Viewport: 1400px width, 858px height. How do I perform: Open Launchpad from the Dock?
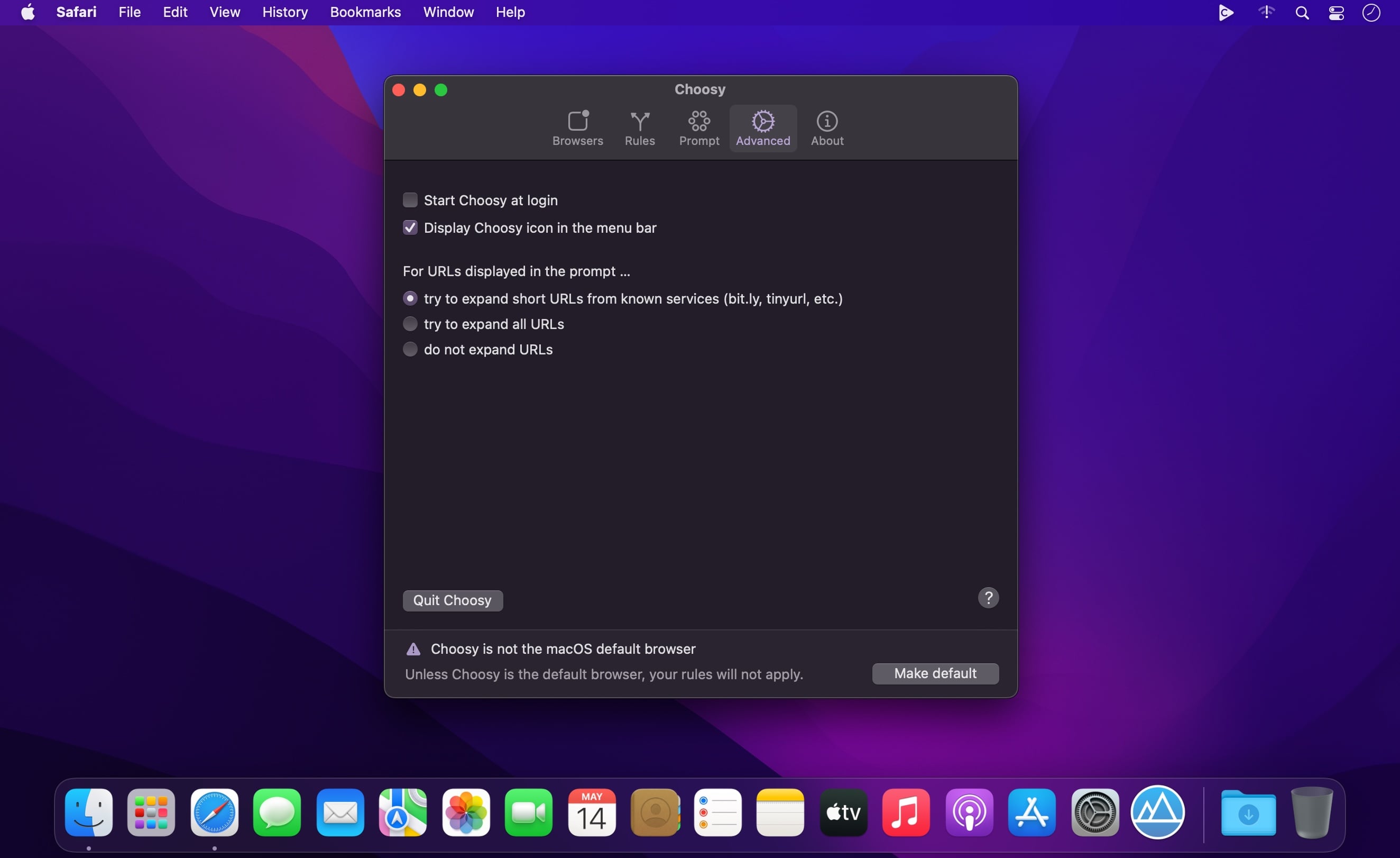[x=151, y=812]
